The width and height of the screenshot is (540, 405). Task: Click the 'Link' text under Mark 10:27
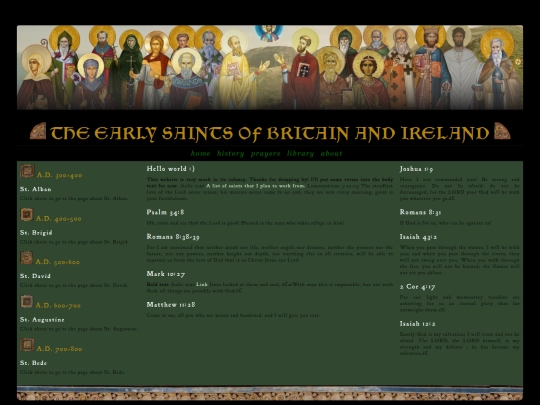(x=202, y=284)
